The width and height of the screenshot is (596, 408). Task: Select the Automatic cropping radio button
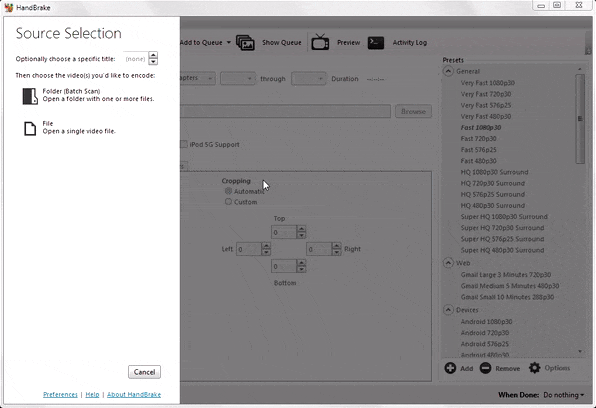click(x=228, y=191)
